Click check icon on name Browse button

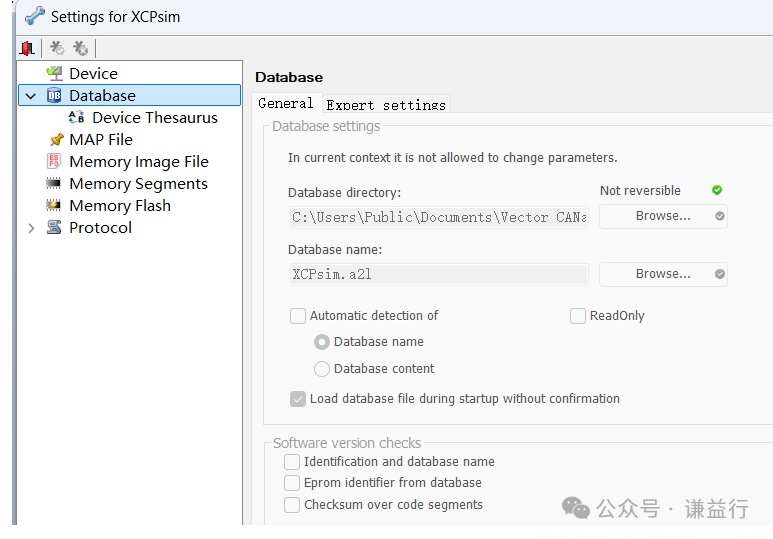click(x=720, y=274)
